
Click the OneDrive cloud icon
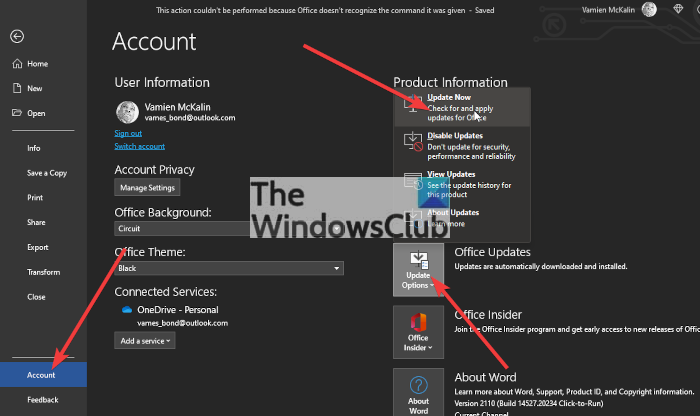click(127, 310)
